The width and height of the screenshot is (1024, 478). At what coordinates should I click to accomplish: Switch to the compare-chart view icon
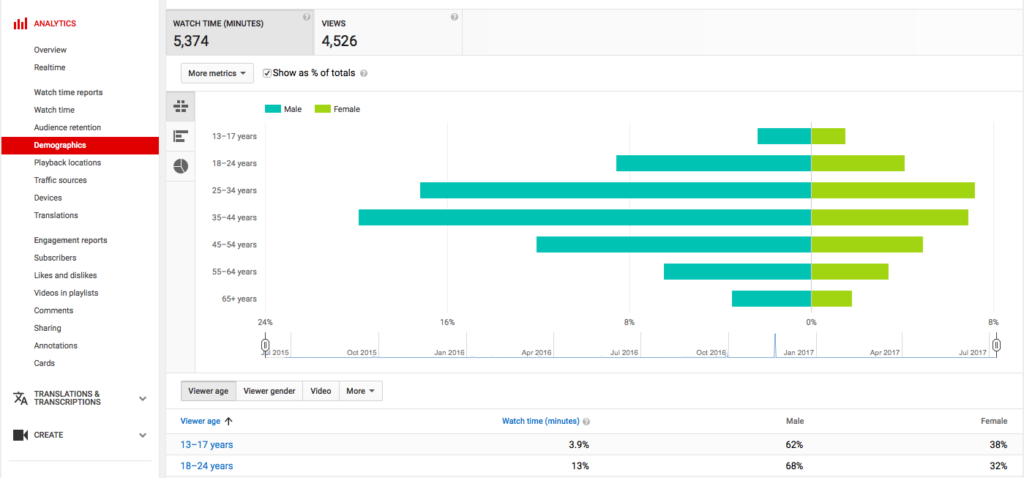click(181, 106)
